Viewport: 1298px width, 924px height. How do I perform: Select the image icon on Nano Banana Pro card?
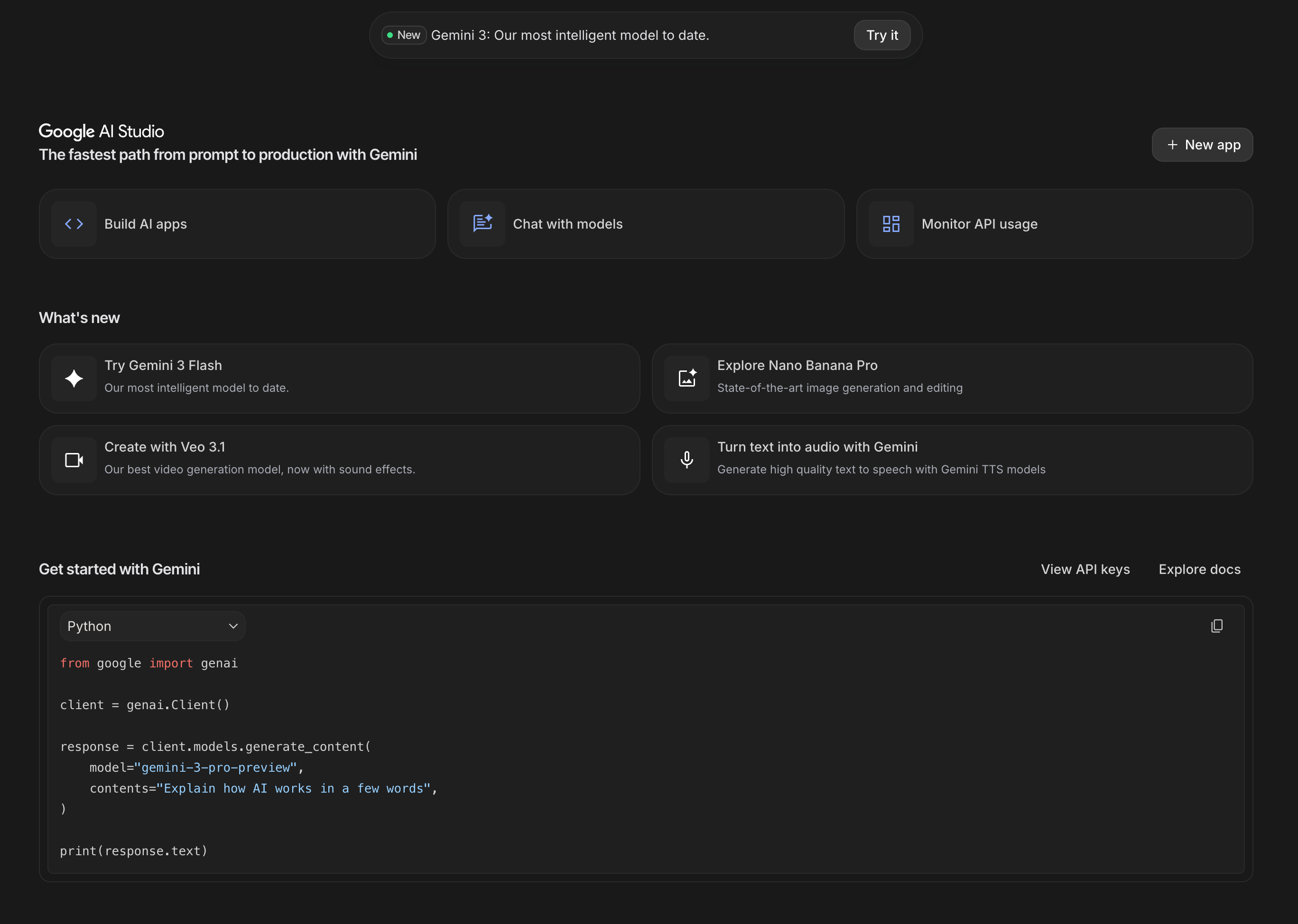pos(687,378)
